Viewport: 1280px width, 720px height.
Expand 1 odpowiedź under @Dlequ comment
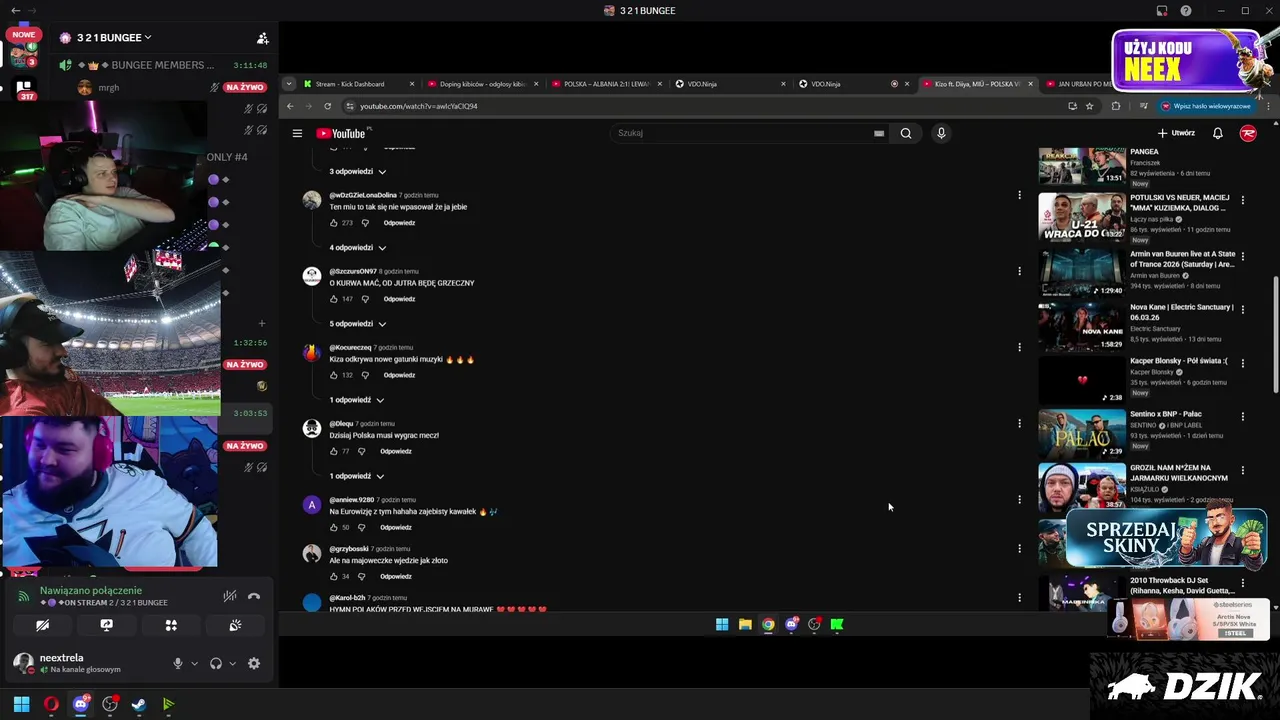pyautogui.click(x=357, y=476)
